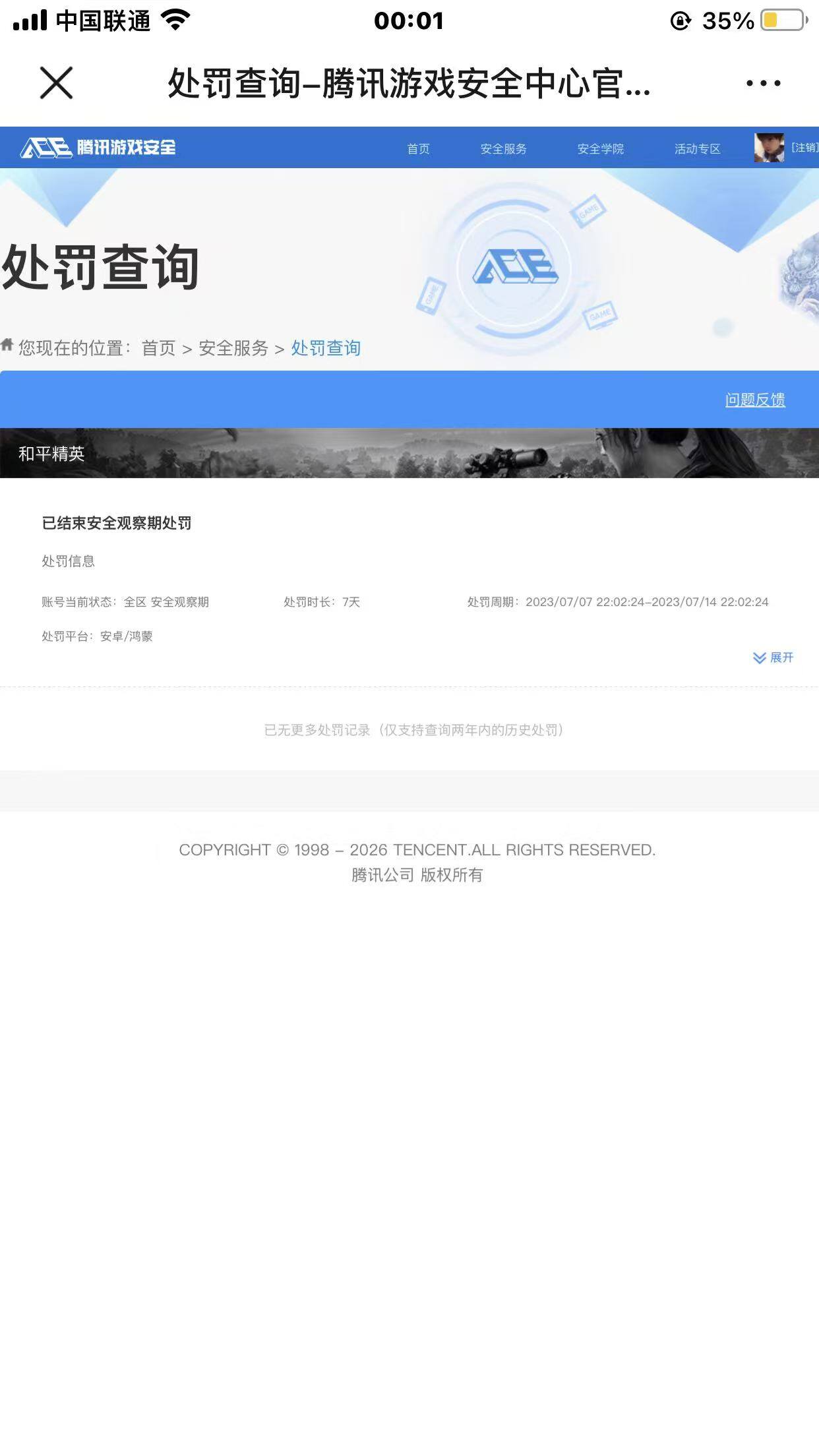Image resolution: width=819 pixels, height=1456 pixels.
Task: Click the 处罚时长: 7天 text
Action: pyautogui.click(x=322, y=602)
